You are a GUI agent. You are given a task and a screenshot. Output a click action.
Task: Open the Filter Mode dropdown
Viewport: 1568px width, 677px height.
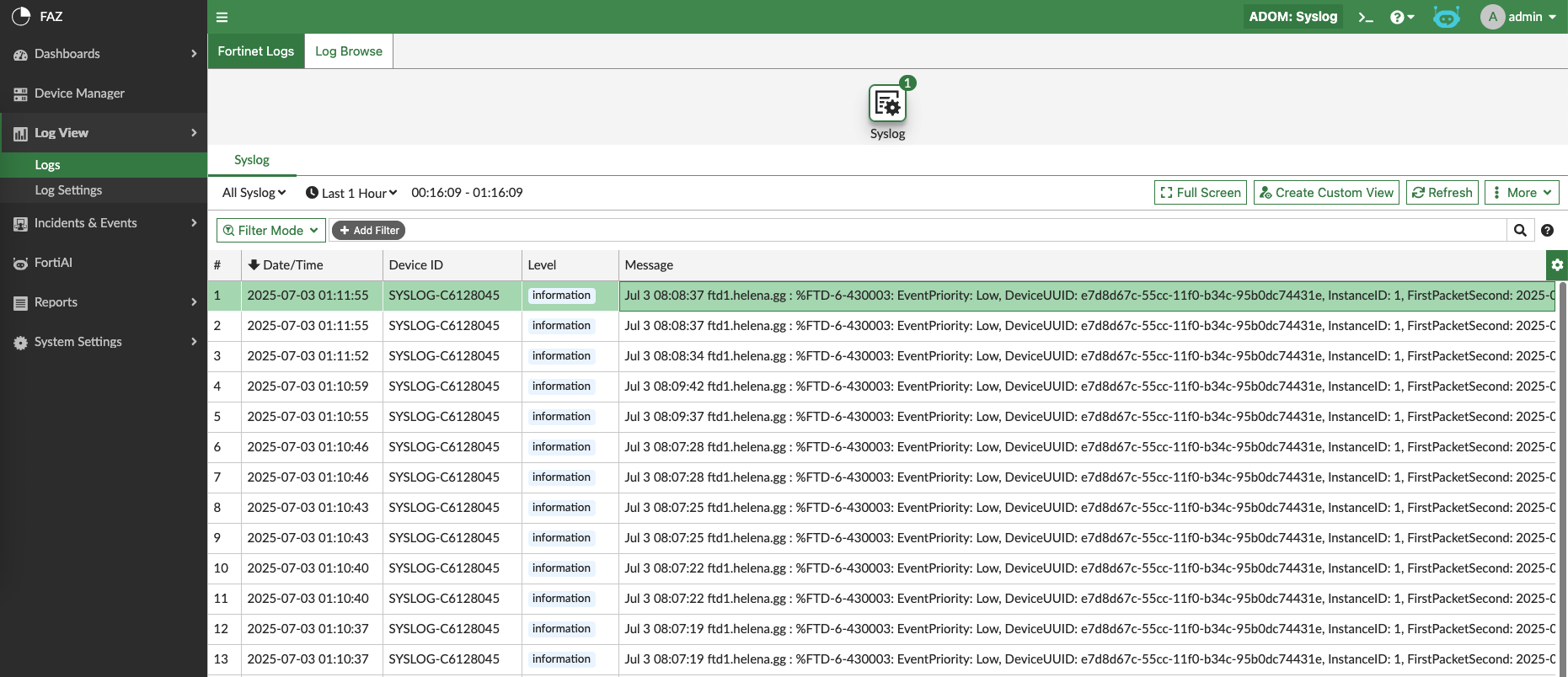point(270,231)
